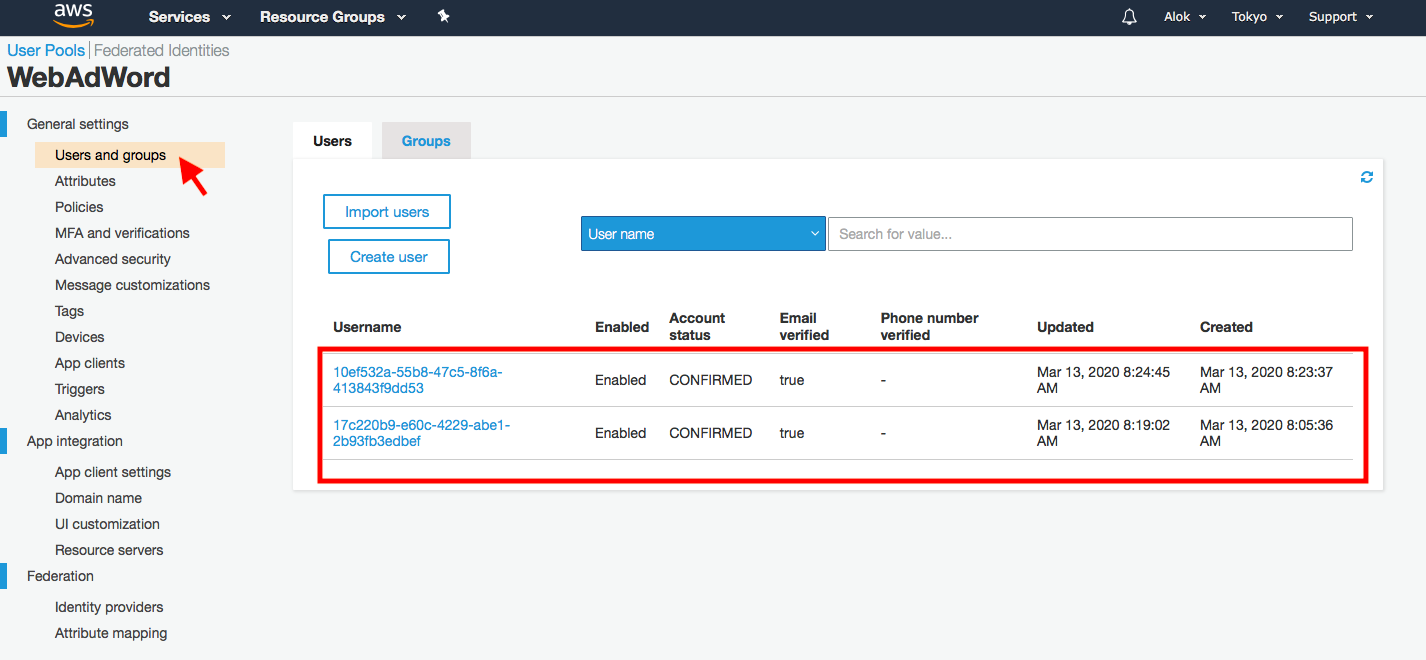The width and height of the screenshot is (1426, 660).
Task: Select the Users tab
Action: [332, 141]
